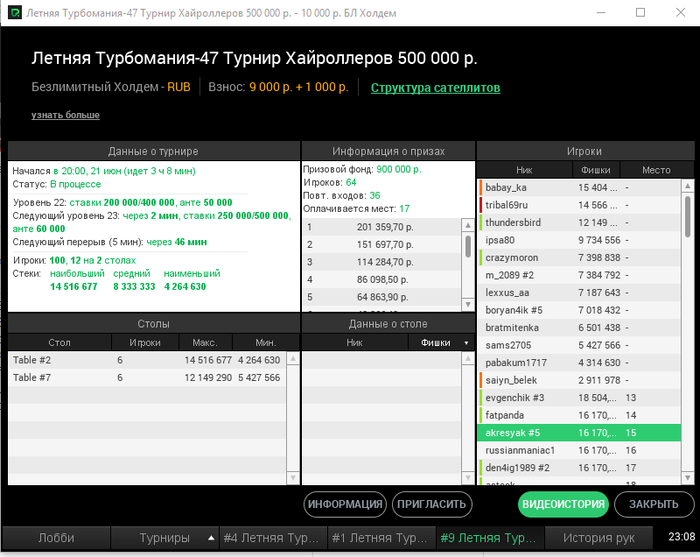The height and width of the screenshot is (557, 700).
Task: Minimize the tournament window
Action: [601, 12]
